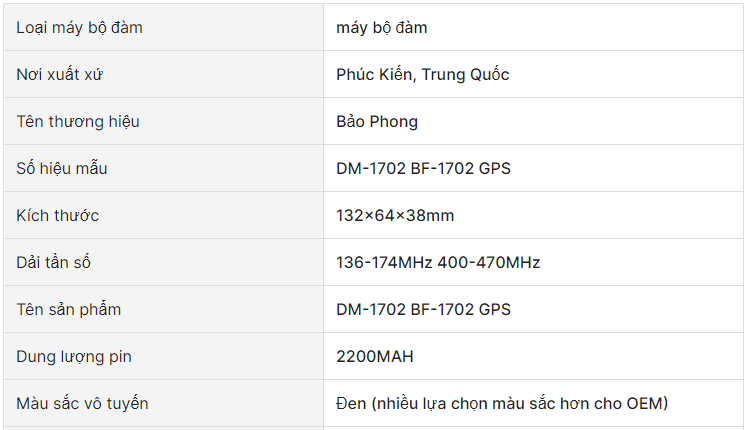Select model number value beside 'Số hiệu mẫu'
746x430 pixels.
[423, 168]
